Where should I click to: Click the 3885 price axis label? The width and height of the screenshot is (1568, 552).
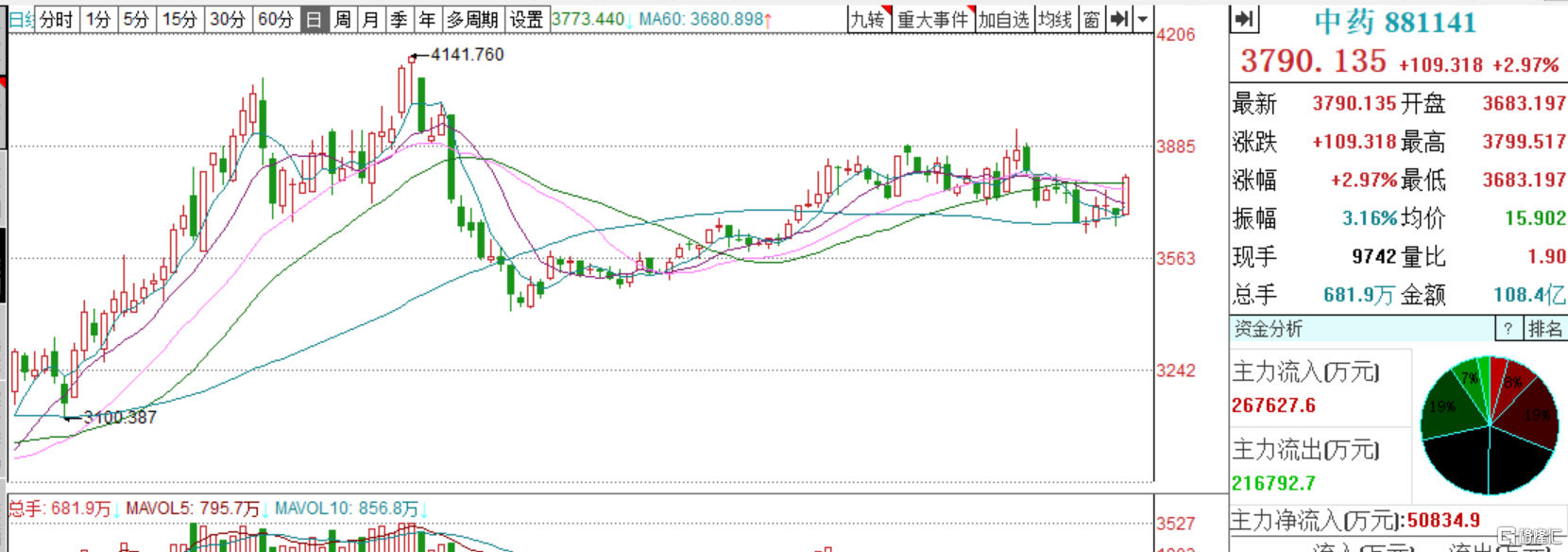[x=1176, y=147]
